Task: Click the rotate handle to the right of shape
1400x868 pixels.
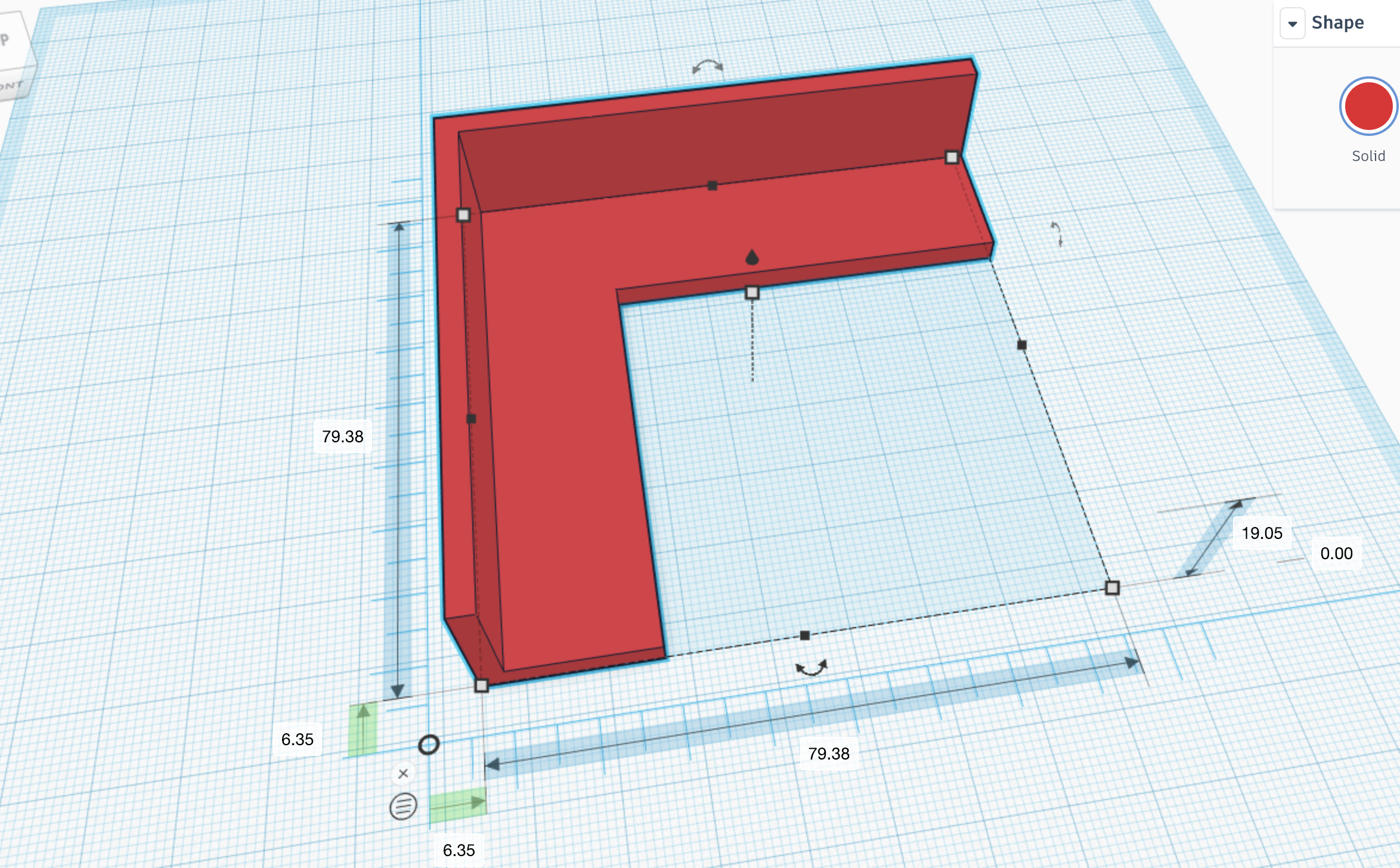Action: [x=1057, y=233]
